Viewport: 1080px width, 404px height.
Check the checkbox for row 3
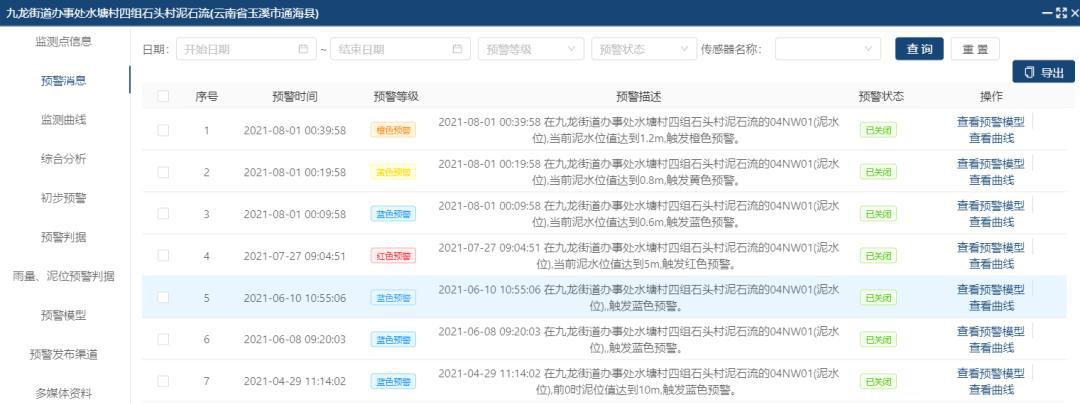(163, 214)
